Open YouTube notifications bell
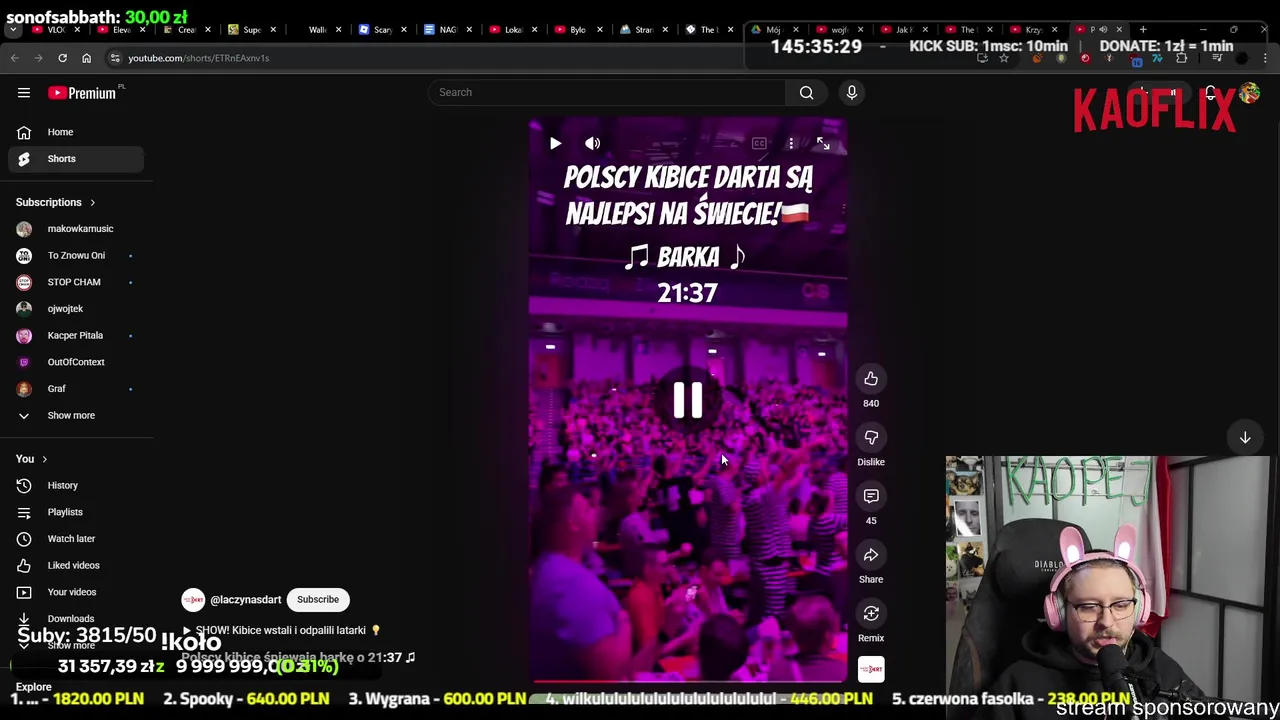This screenshot has height=720, width=1280. click(1210, 94)
